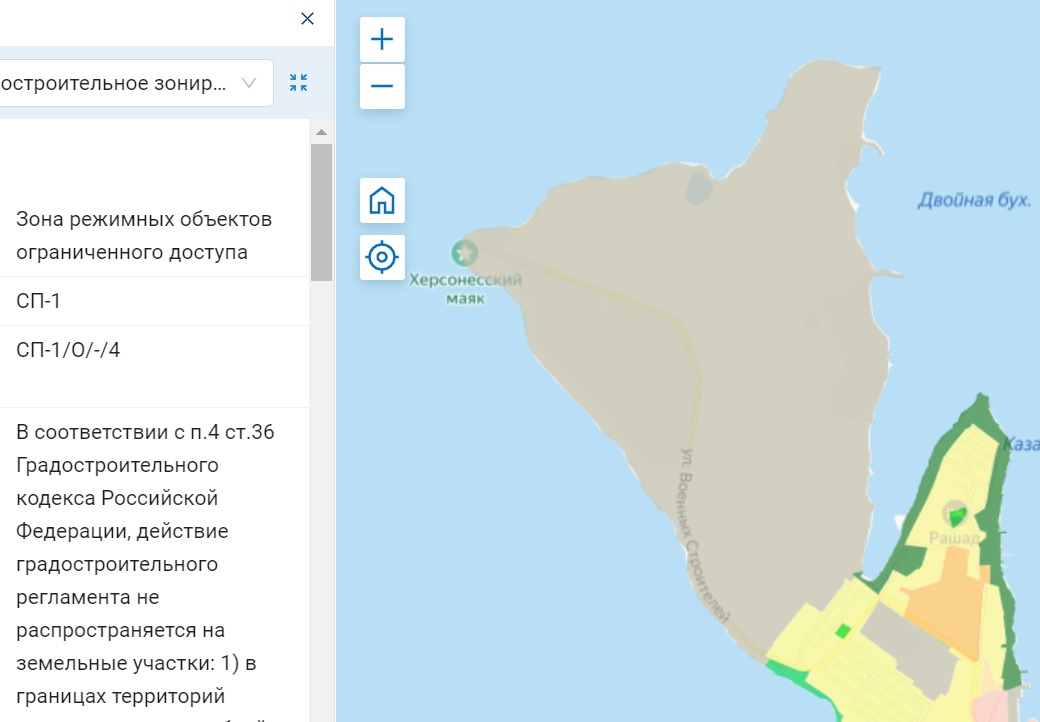Click 'Зона режимных объектов' text
1040x722 pixels.
(x=144, y=219)
